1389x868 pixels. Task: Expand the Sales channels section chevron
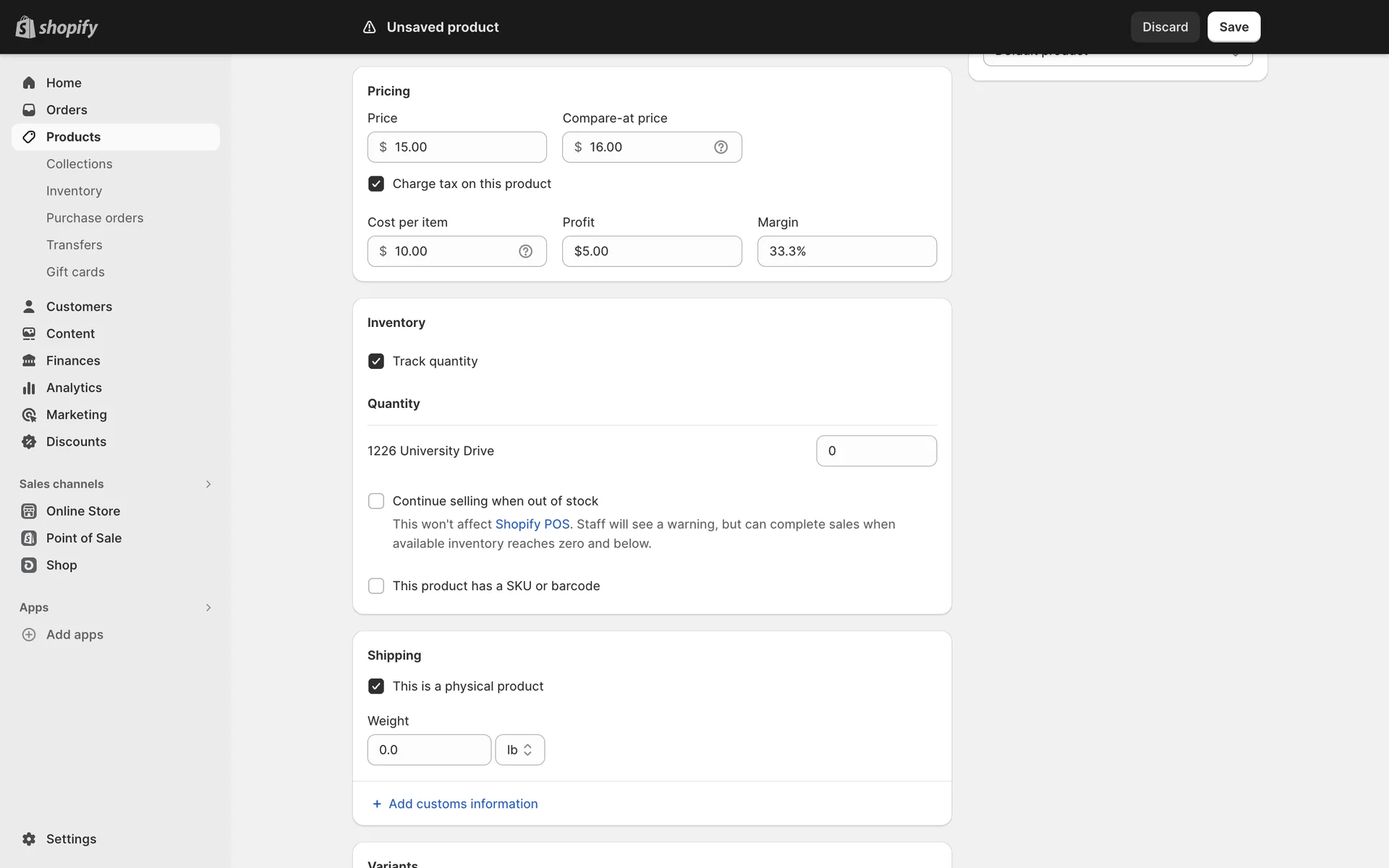pos(208,484)
